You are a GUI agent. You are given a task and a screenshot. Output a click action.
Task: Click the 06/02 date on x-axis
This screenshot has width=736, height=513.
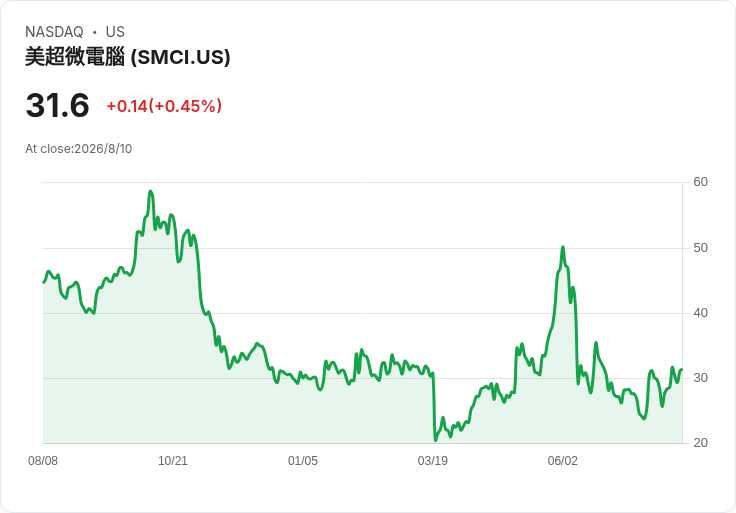click(x=562, y=461)
